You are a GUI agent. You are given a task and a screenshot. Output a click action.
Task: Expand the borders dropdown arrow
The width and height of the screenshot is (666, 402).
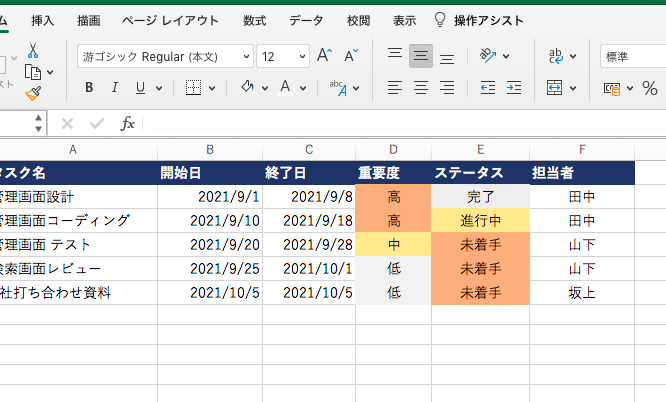tap(212, 88)
